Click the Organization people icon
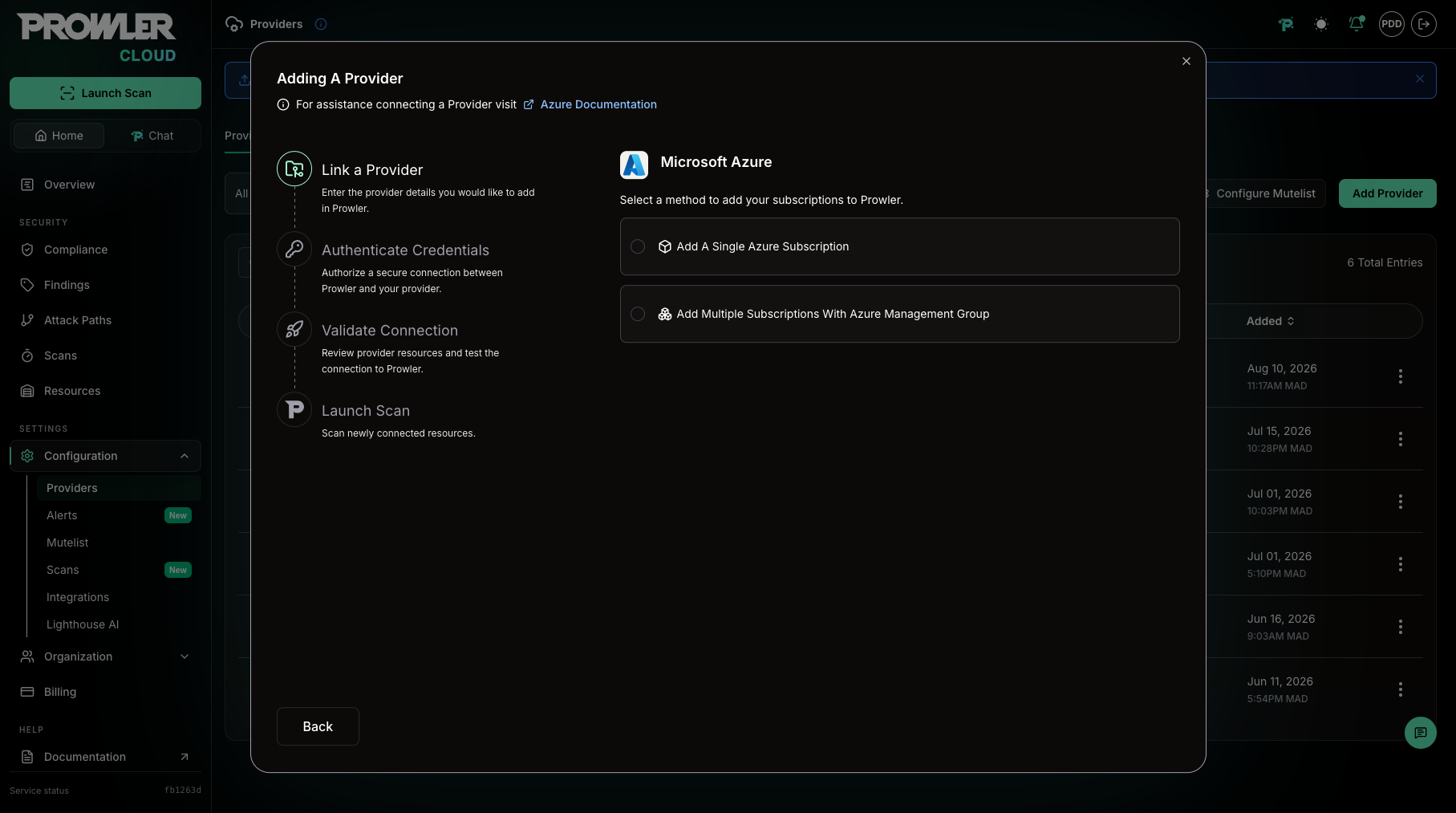The width and height of the screenshot is (1456, 813). click(x=27, y=656)
